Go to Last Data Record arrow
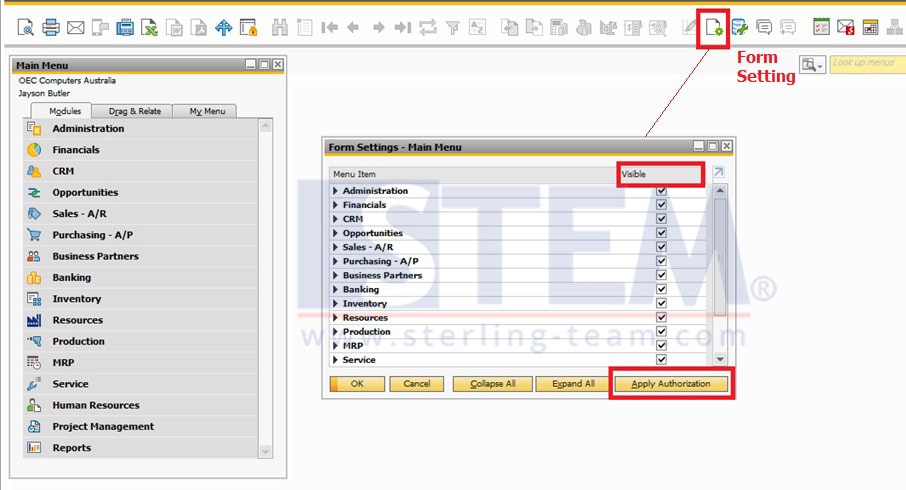Screen dimensions: 906x490 click(x=403, y=27)
